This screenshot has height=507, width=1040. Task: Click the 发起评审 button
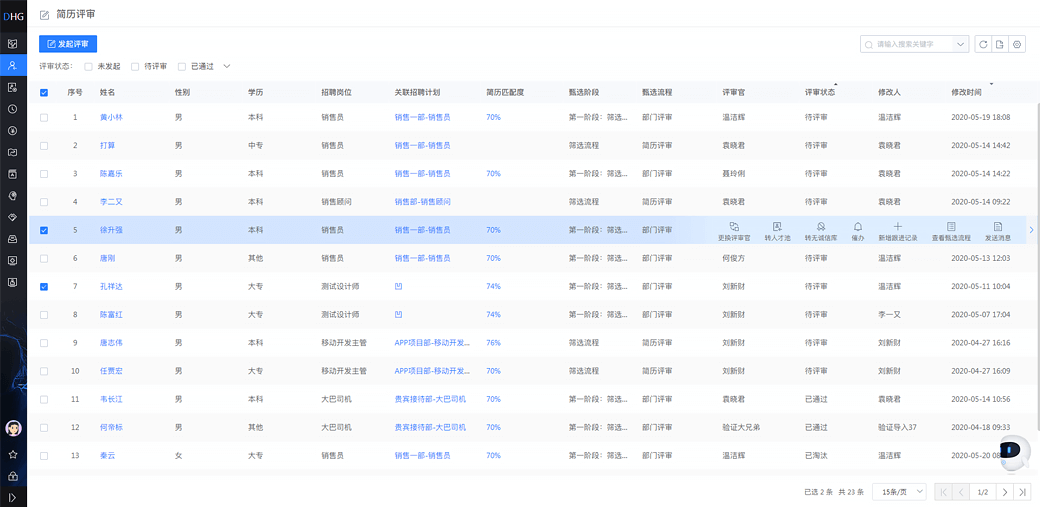click(x=68, y=44)
